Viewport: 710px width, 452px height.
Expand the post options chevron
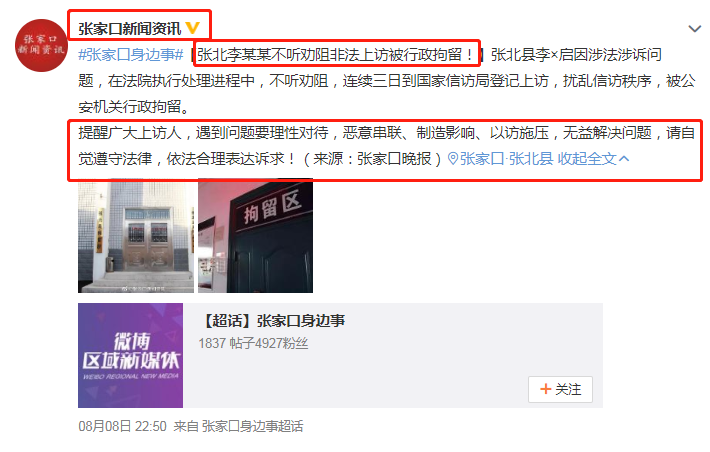tap(694, 29)
